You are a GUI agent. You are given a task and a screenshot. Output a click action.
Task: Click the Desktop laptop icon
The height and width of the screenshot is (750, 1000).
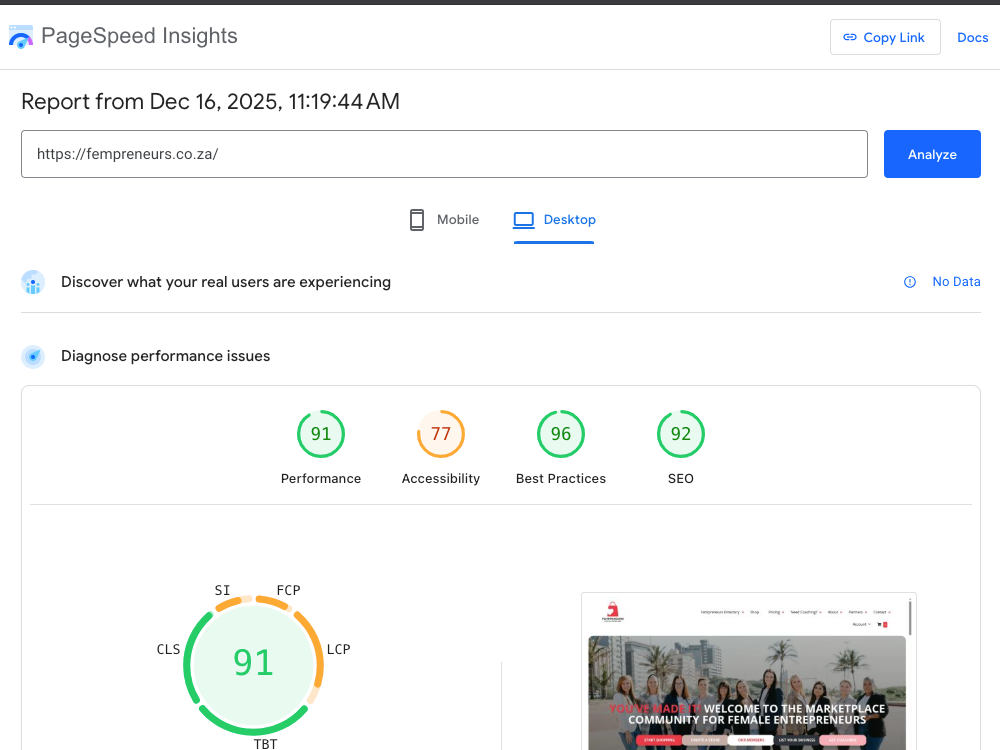tap(524, 219)
